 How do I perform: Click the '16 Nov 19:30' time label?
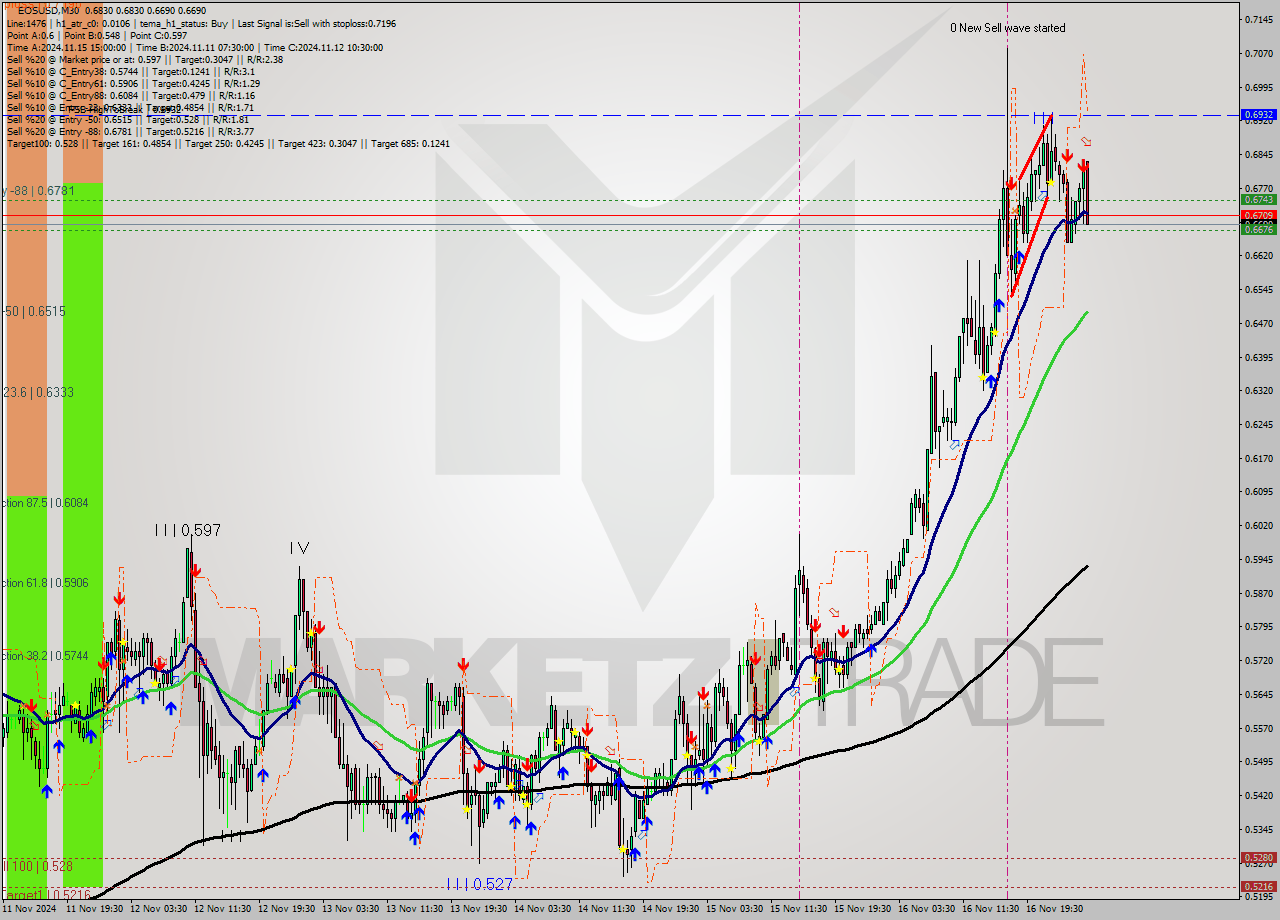(x=1055, y=909)
